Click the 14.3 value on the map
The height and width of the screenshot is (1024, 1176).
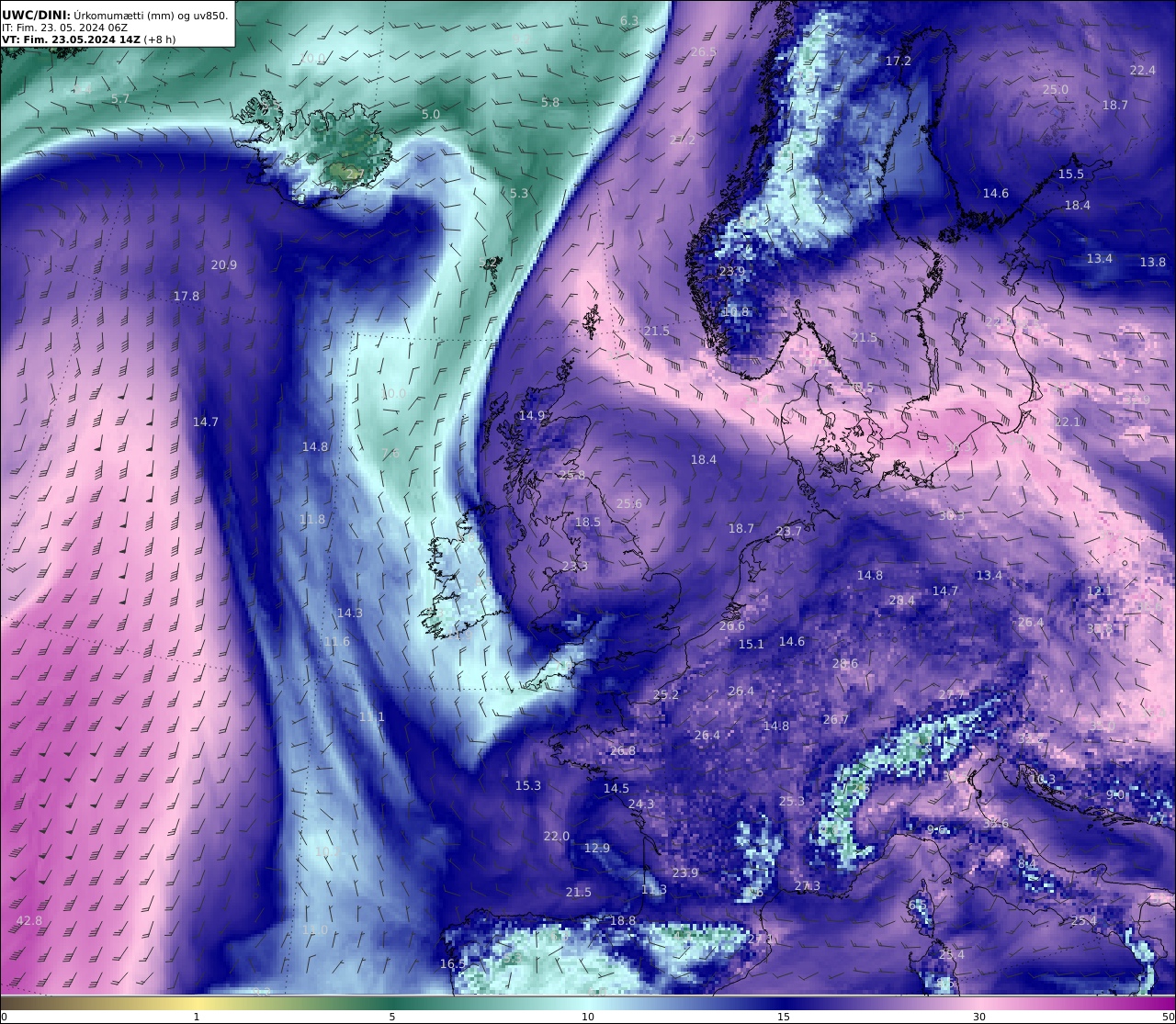click(x=350, y=613)
